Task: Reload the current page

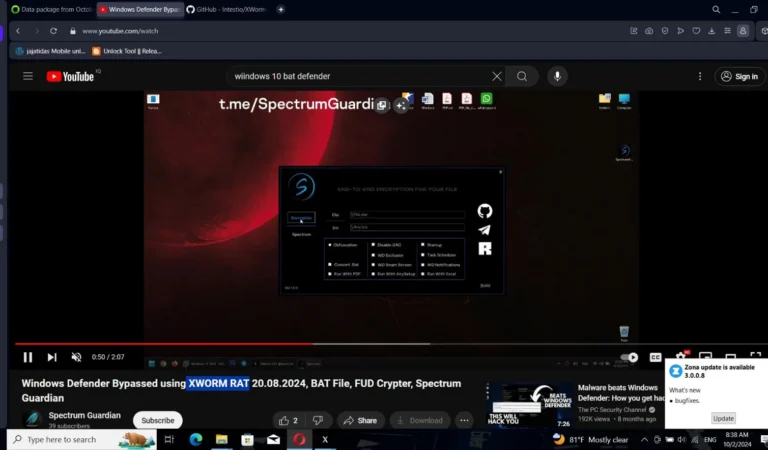Action: tap(53, 31)
